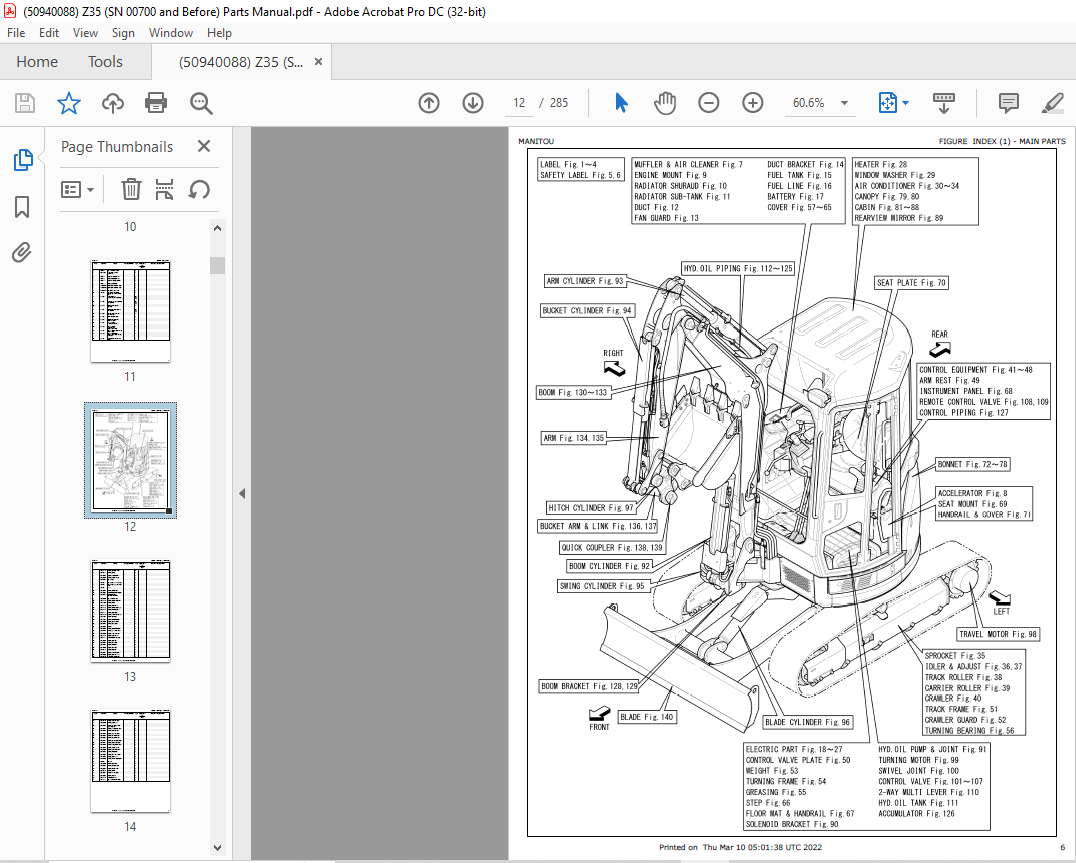Open the Window menu
Screen dimensions: 1076x863
tap(171, 33)
